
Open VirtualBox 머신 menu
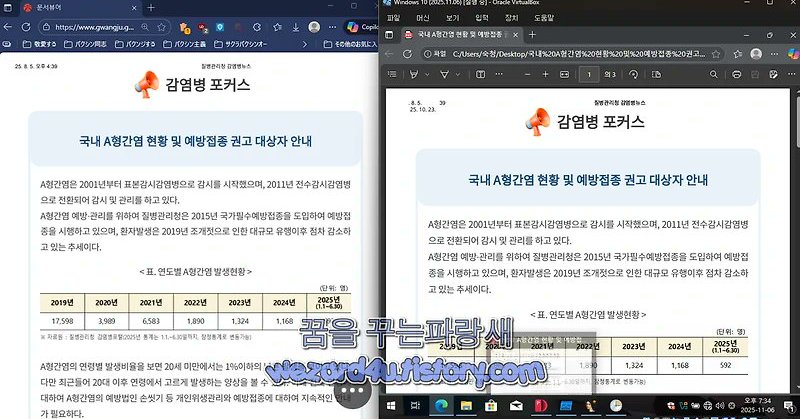tap(423, 18)
